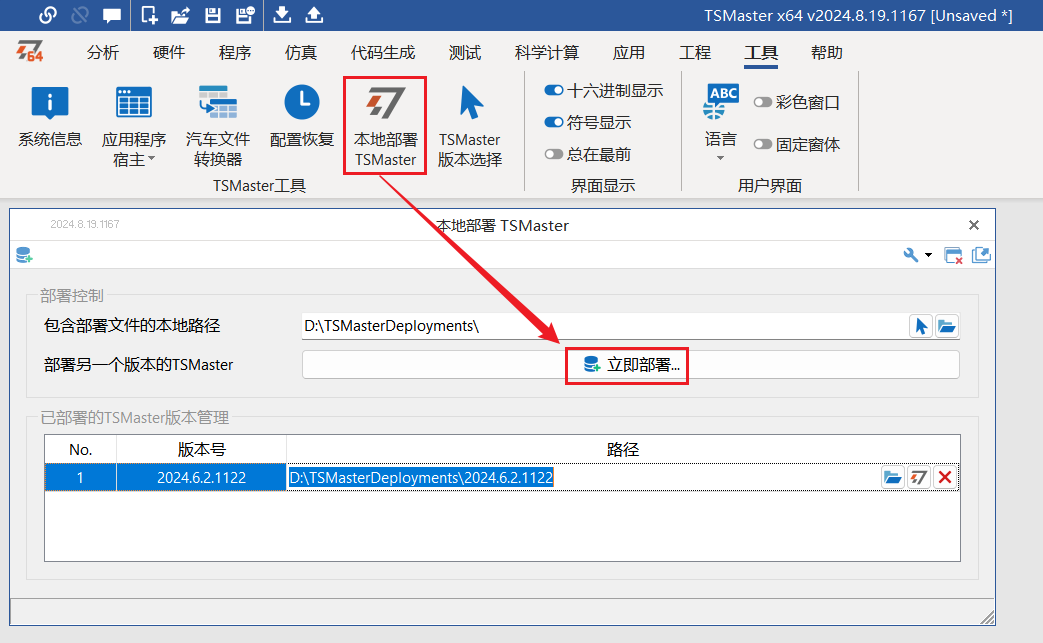Click the 立即部署... button
The height and width of the screenshot is (643, 1043).
point(631,365)
